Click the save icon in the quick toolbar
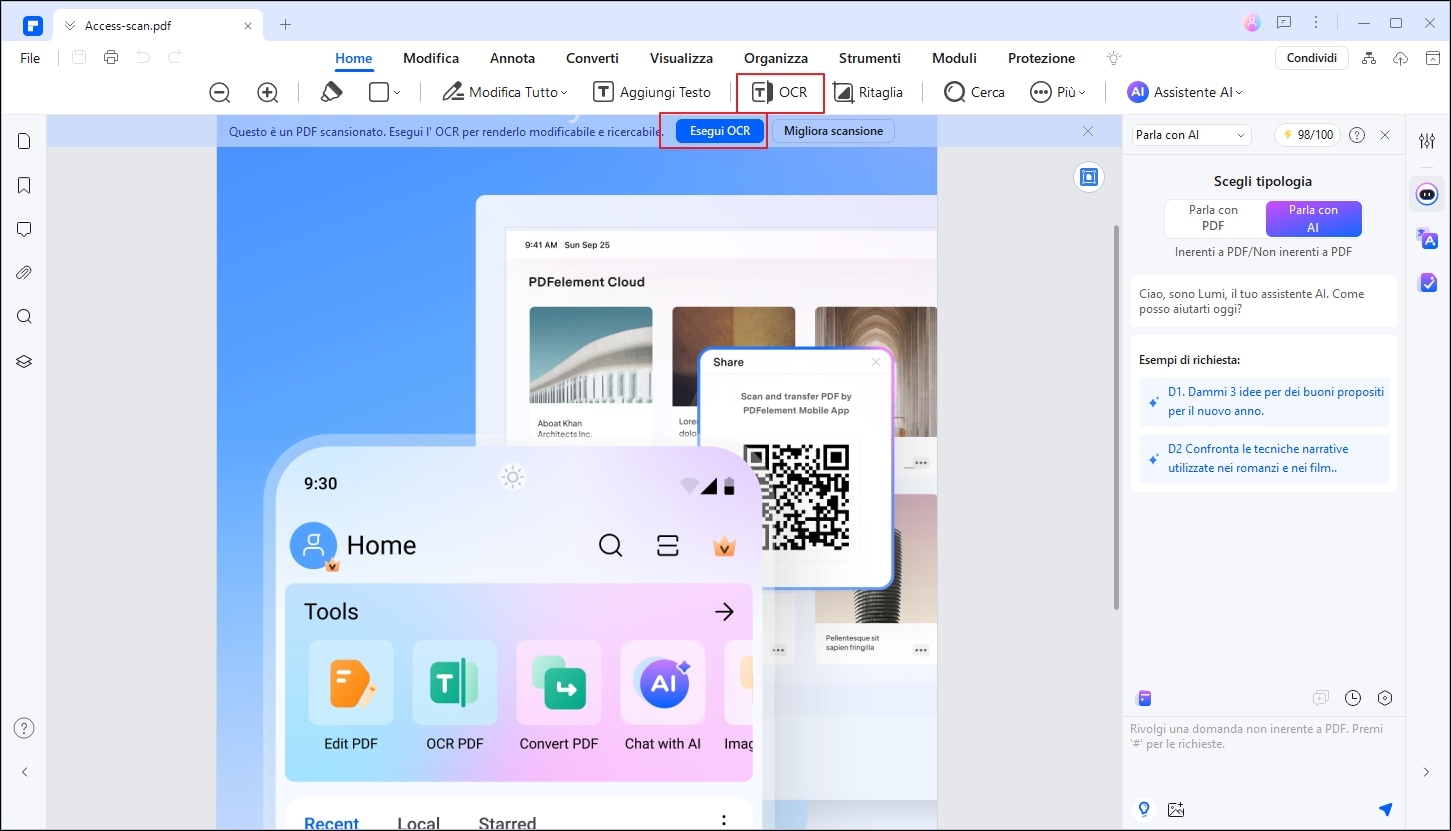The image size is (1451, 831). 79,58
